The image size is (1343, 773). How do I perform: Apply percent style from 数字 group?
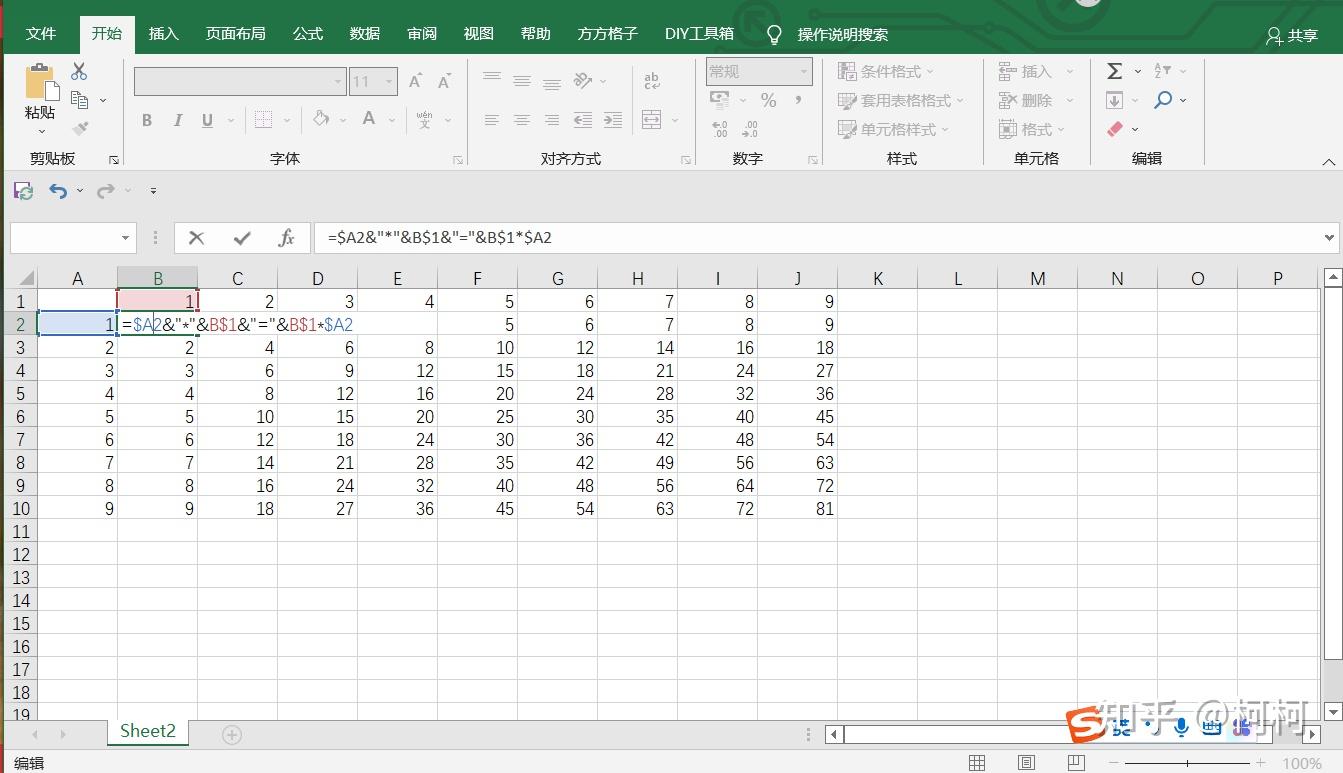coord(767,100)
